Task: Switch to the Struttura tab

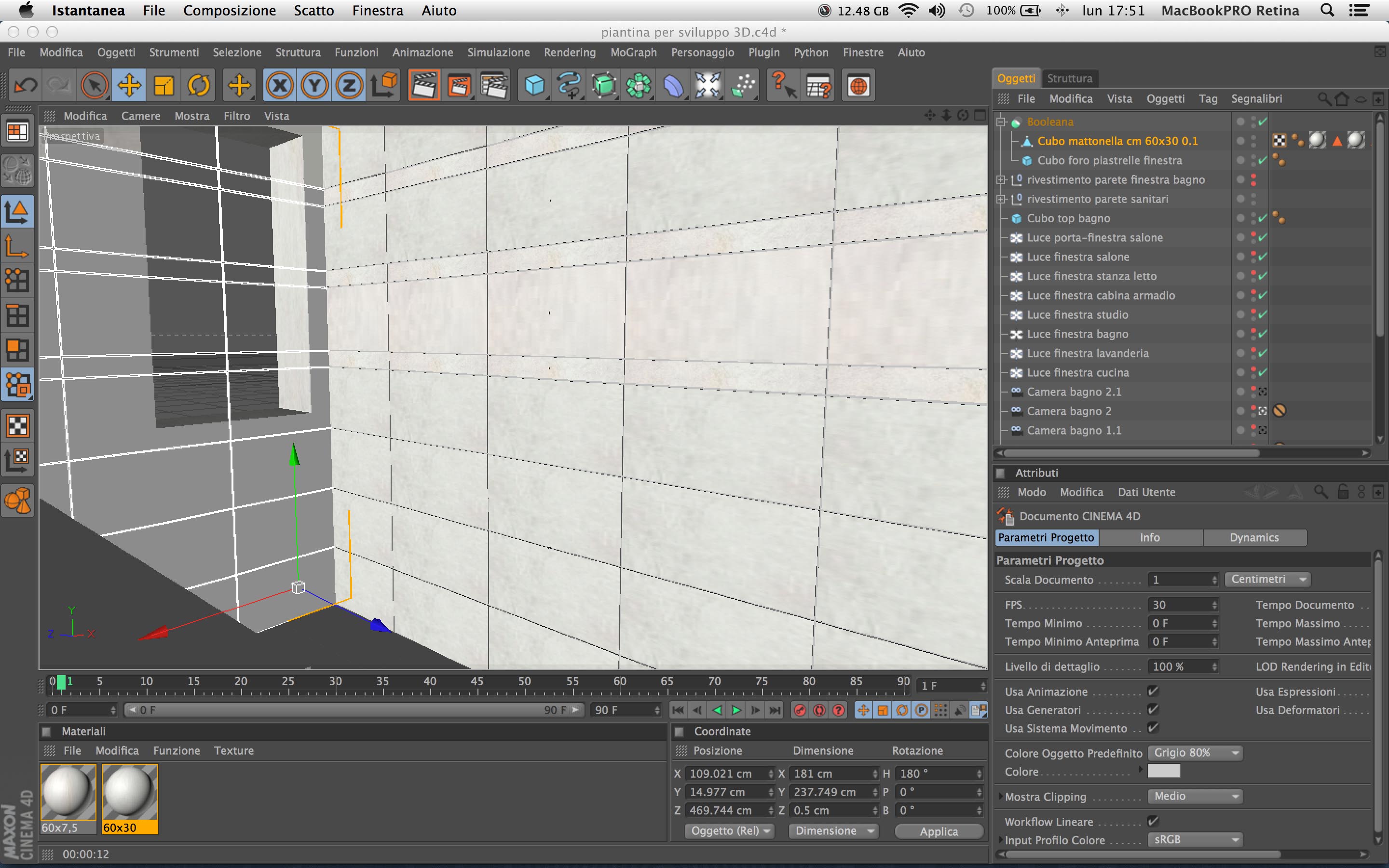Action: (1069, 78)
